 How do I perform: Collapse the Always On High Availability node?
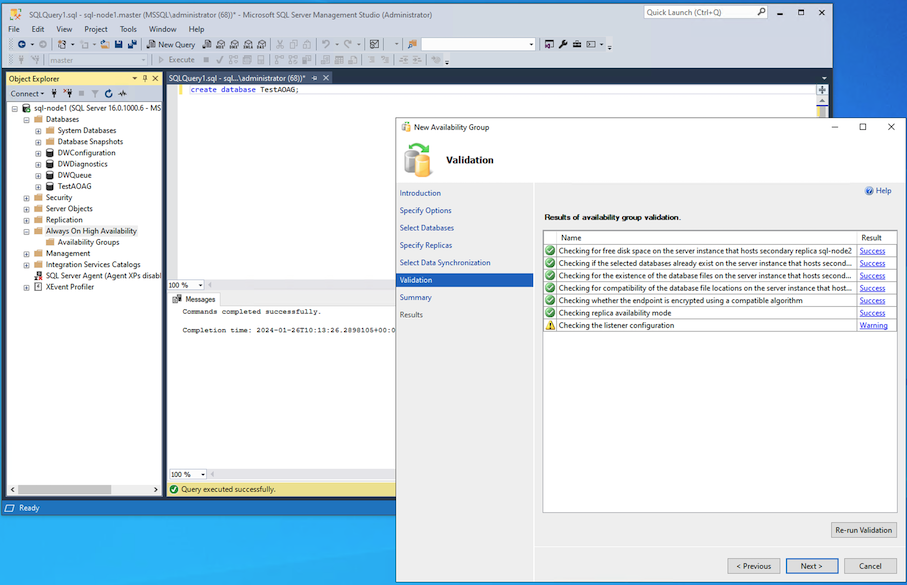27,231
